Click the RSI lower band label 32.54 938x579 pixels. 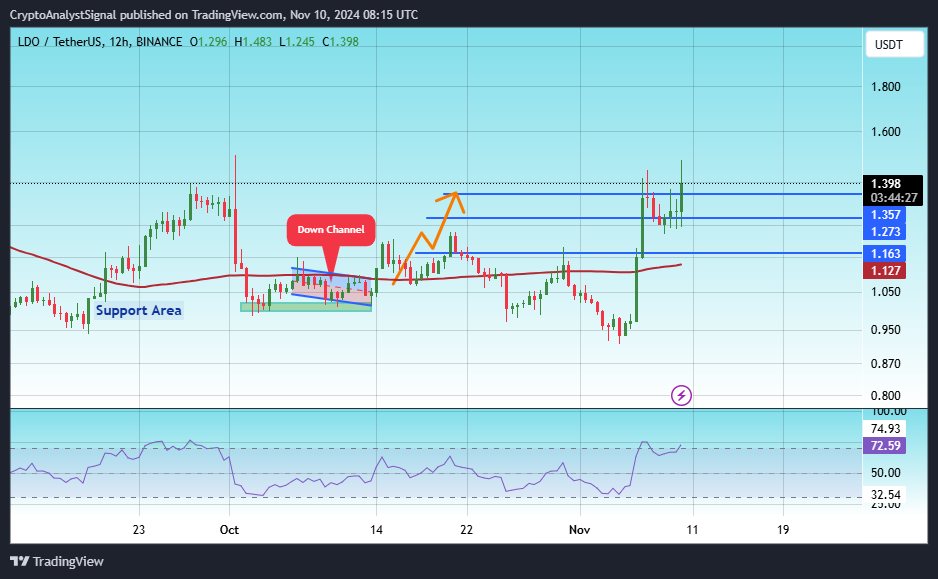885,495
